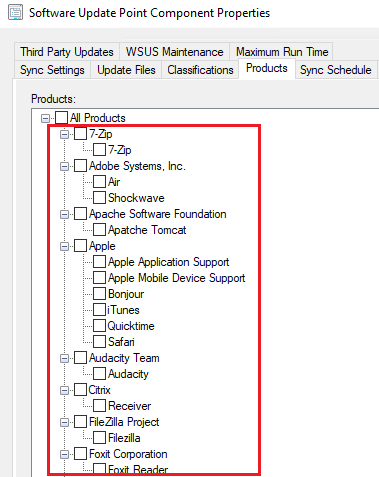379x477 pixels.
Task: Enable the Bonjour checkbox
Action: (99, 294)
